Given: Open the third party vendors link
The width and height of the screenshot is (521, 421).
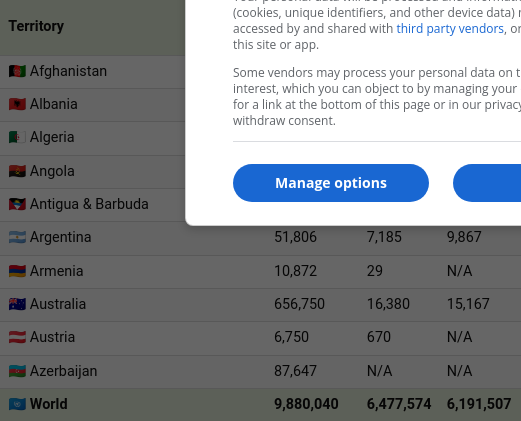Looking at the screenshot, I should click(450, 29).
